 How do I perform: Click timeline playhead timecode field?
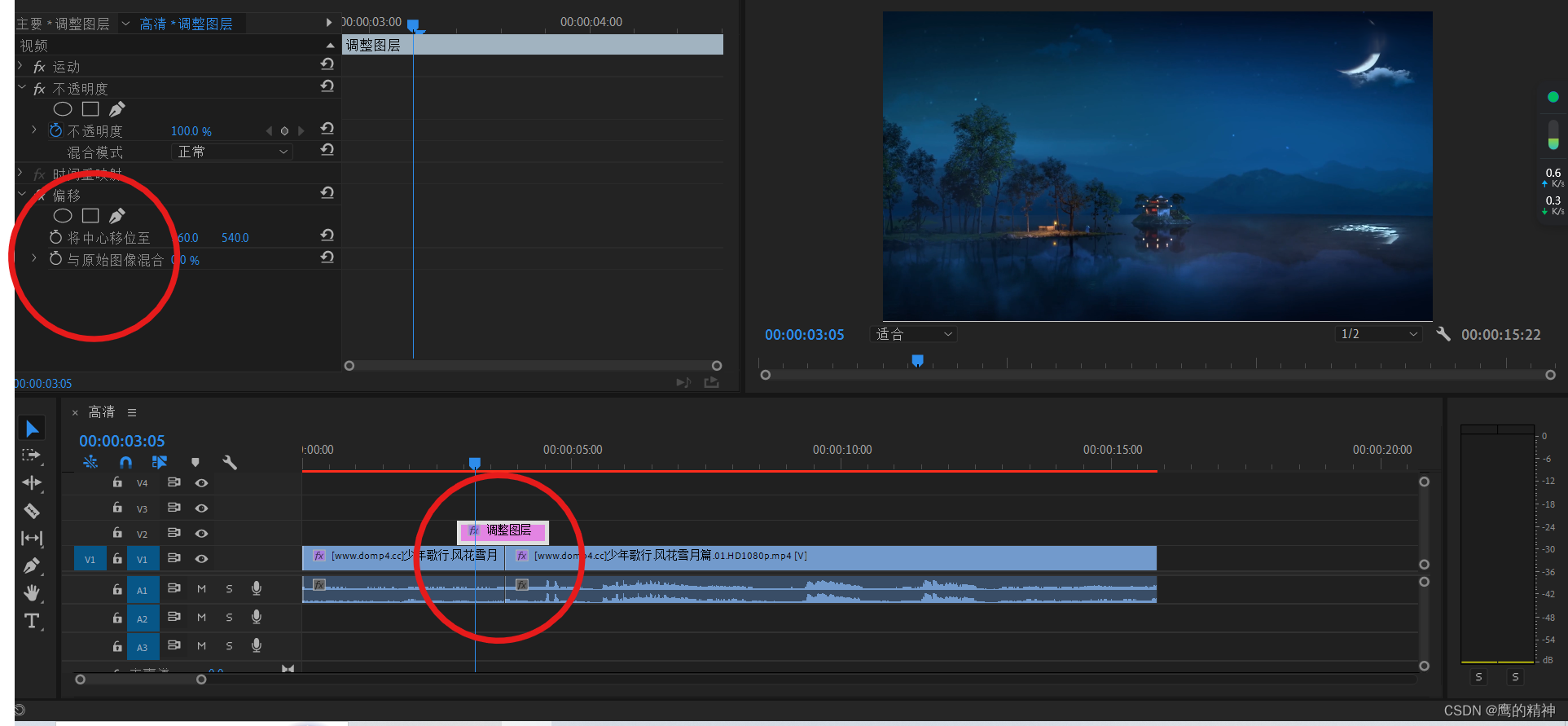click(x=122, y=441)
